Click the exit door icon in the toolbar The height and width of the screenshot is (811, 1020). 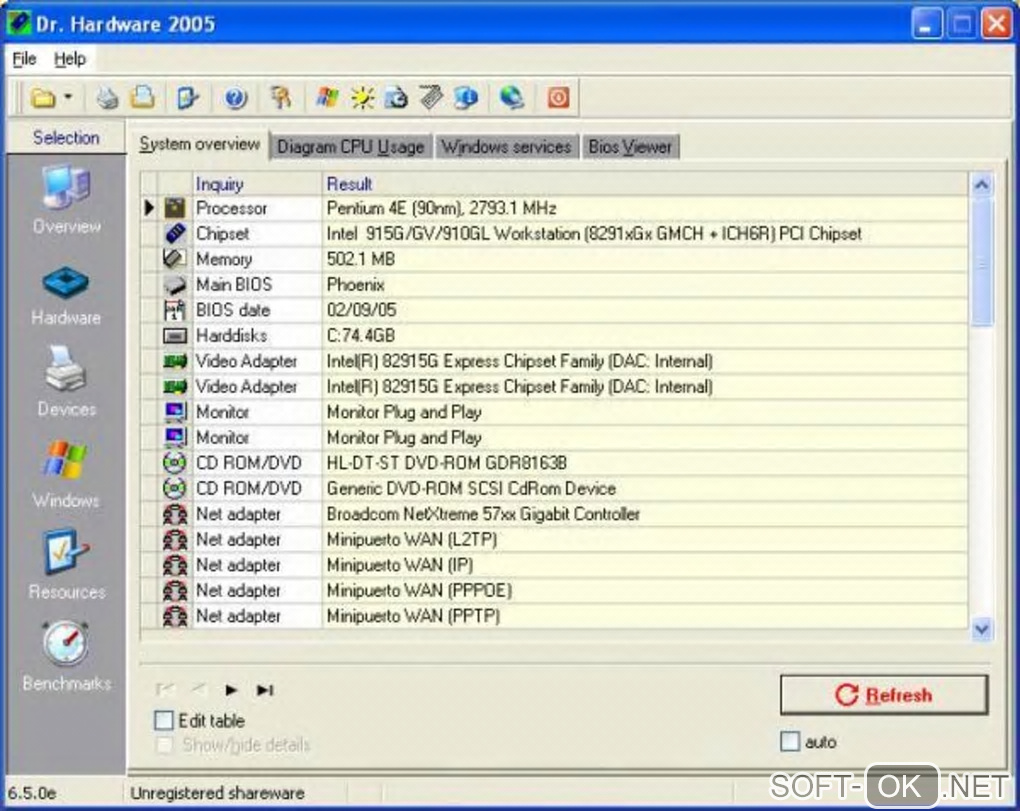187,98
